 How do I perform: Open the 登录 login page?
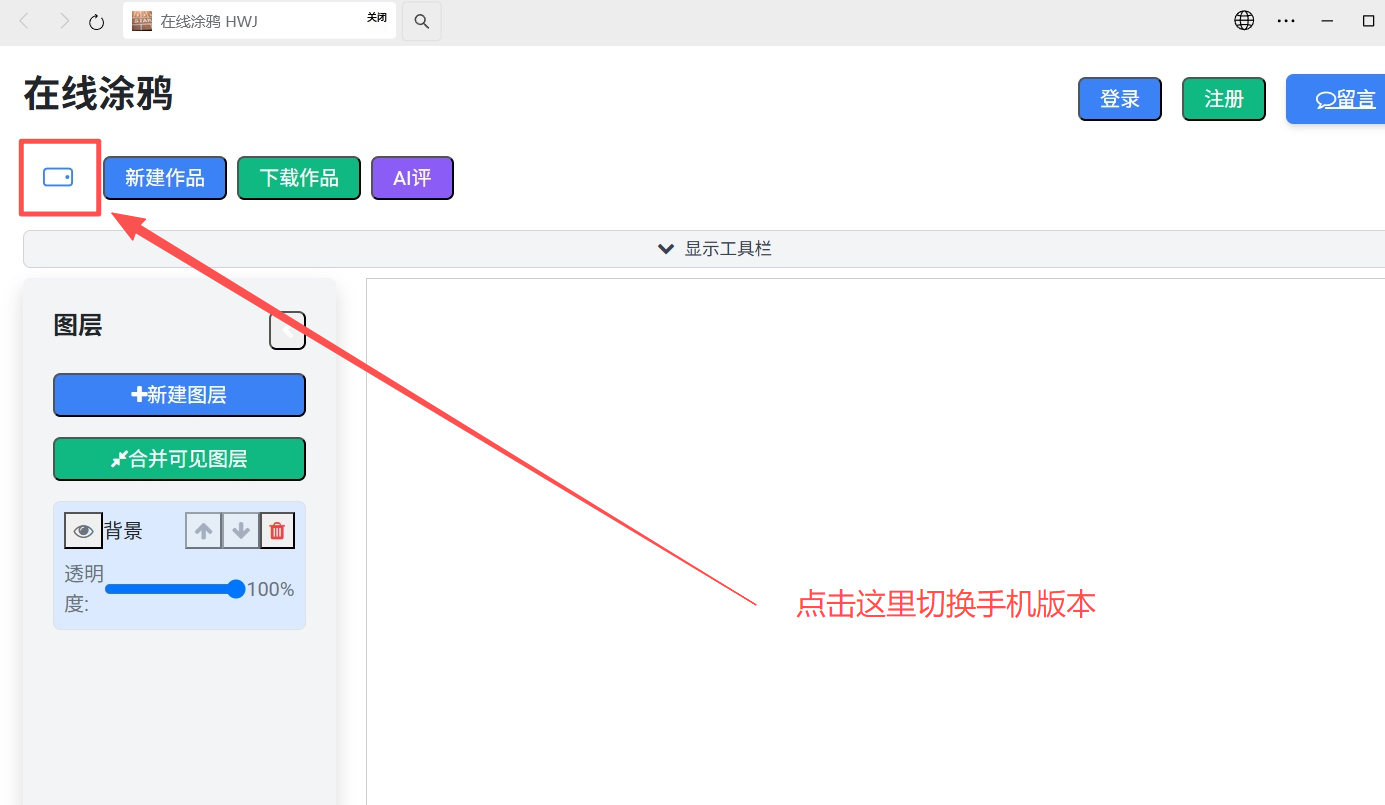coord(1119,98)
